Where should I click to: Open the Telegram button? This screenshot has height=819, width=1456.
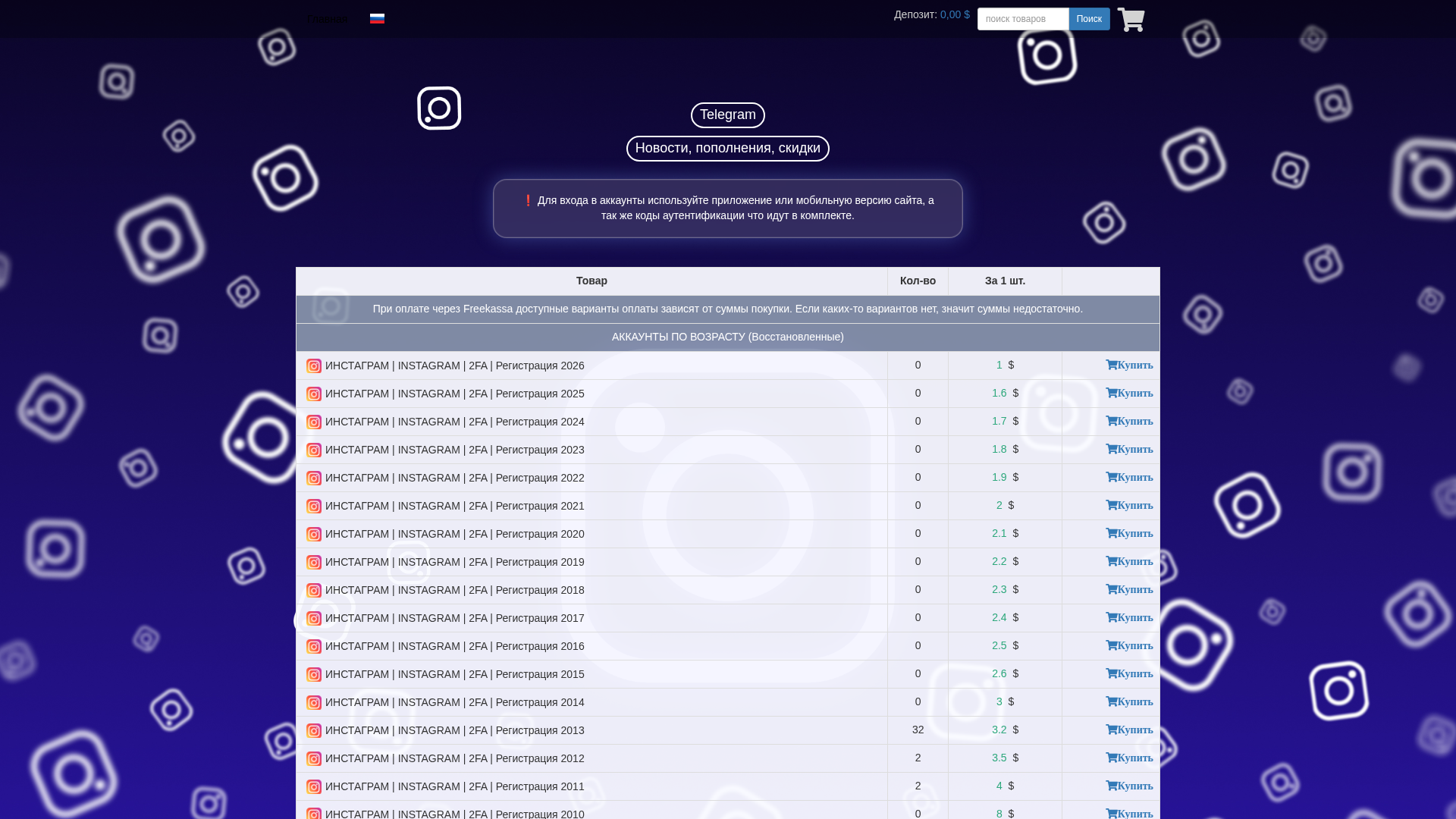[x=728, y=115]
